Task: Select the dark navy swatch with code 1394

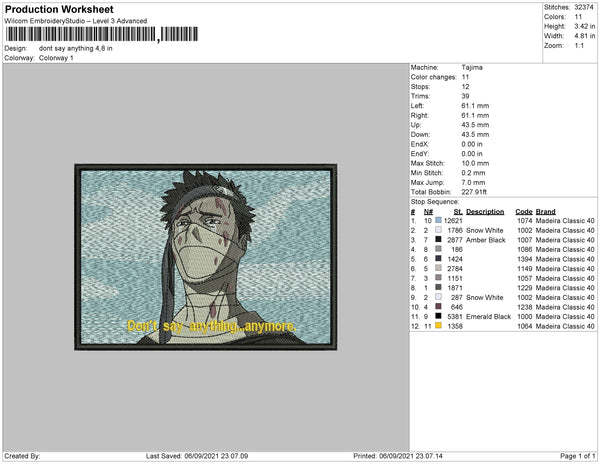Action: click(x=438, y=259)
